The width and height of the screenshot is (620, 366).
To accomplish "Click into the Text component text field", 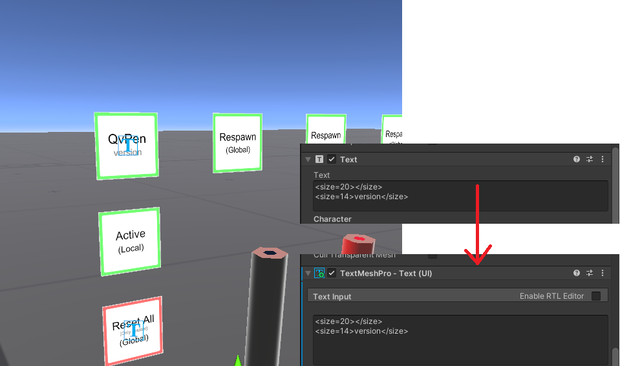I will tap(461, 196).
